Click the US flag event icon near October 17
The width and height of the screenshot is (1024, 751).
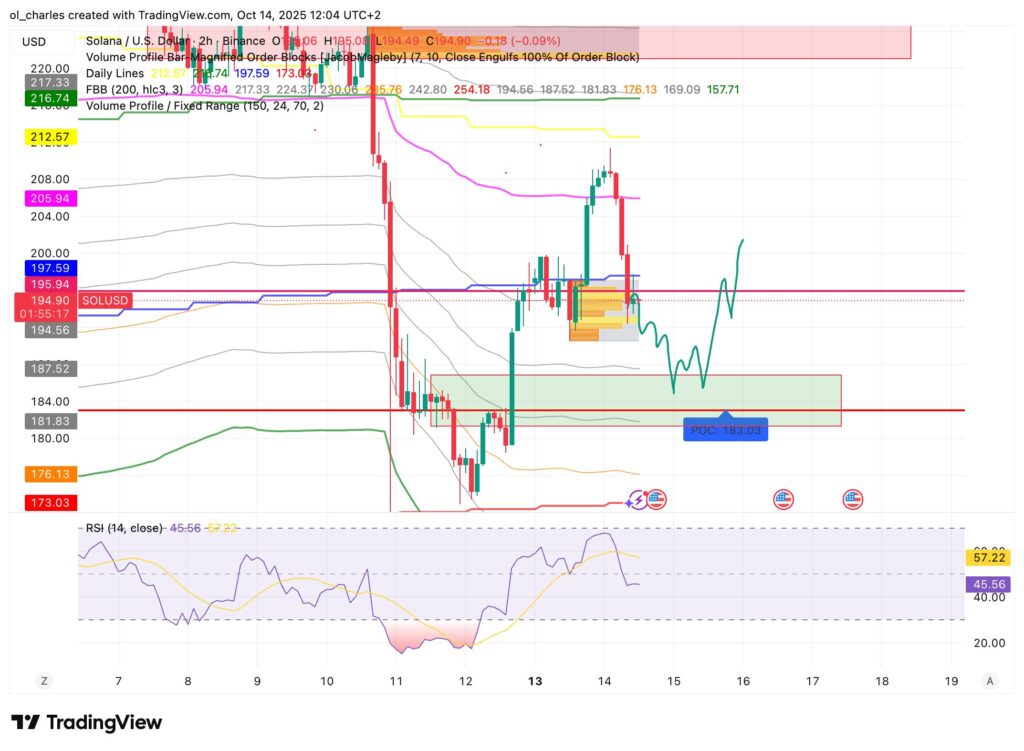pos(786,498)
